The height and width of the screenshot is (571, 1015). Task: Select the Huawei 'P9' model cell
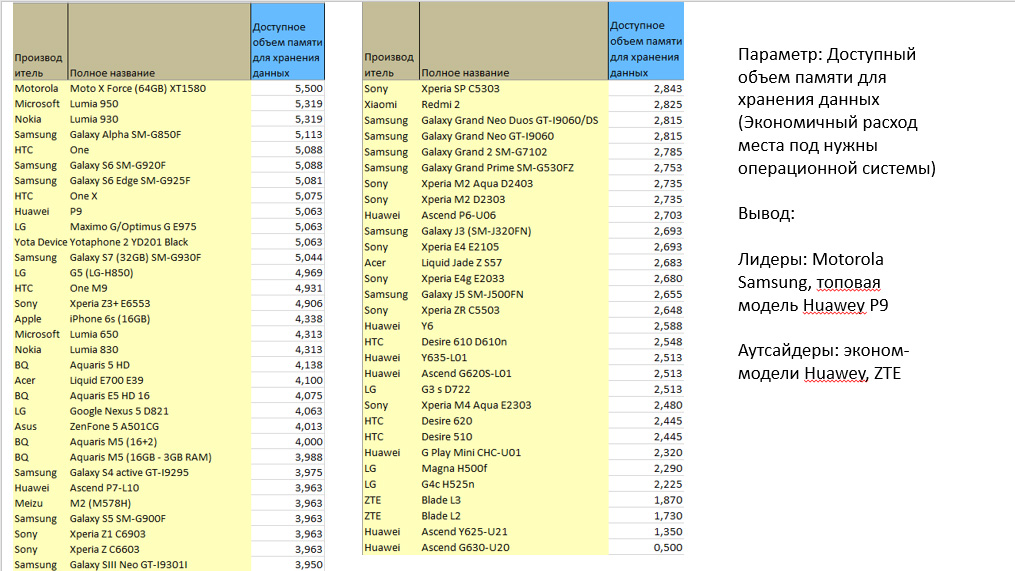click(159, 211)
